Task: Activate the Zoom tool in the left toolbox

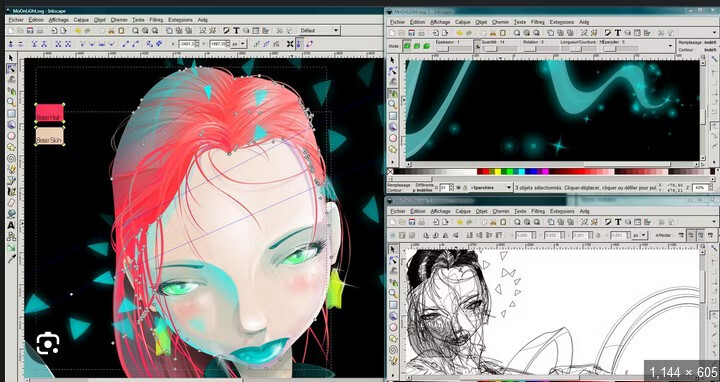Action: [11, 102]
